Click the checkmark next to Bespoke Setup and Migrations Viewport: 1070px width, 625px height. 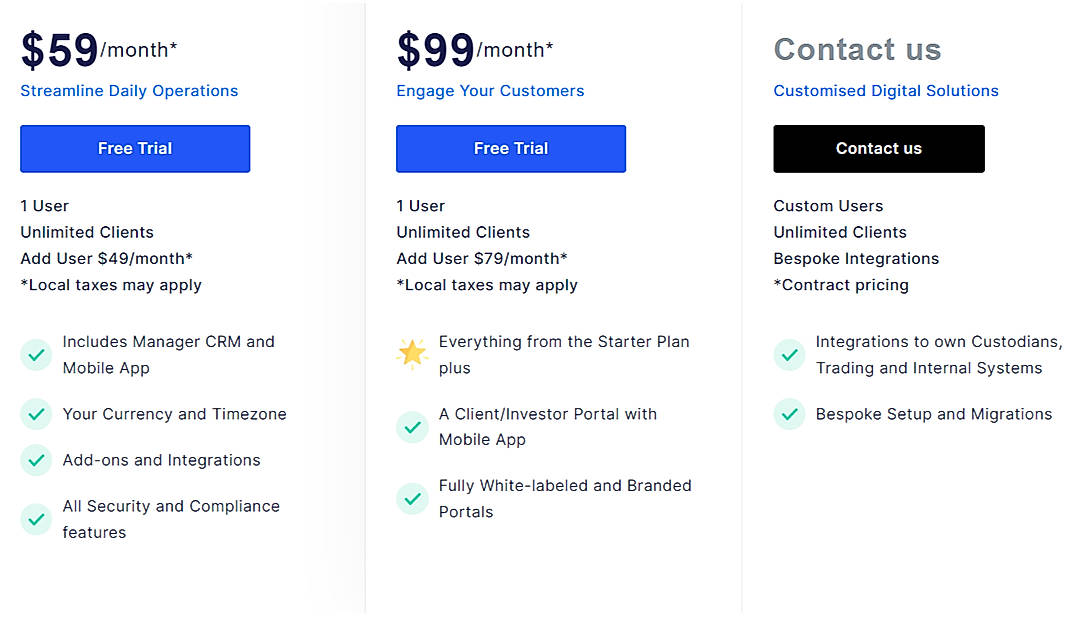788,414
